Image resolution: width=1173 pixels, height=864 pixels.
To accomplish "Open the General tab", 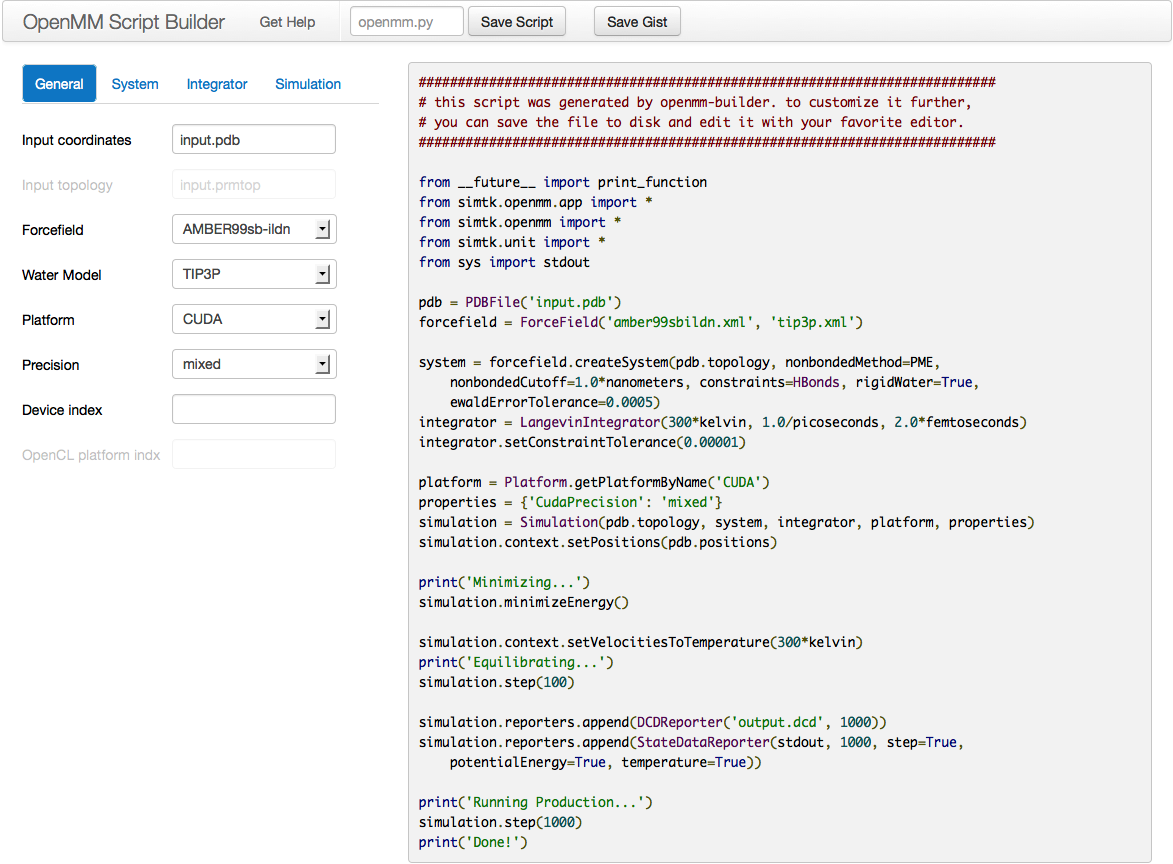I will coord(59,84).
